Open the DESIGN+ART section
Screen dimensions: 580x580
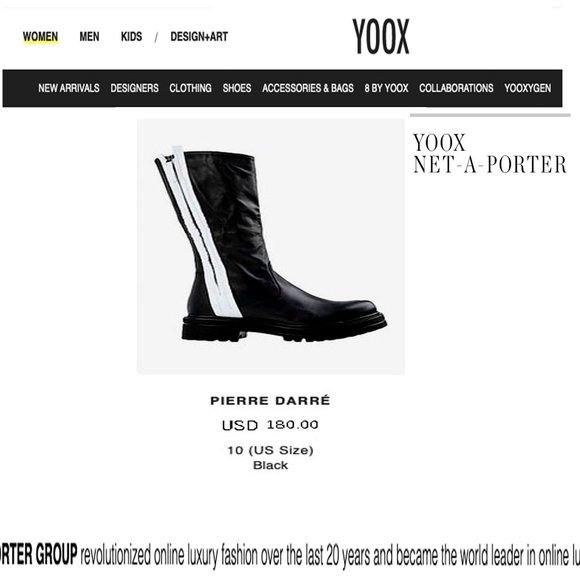click(x=199, y=37)
